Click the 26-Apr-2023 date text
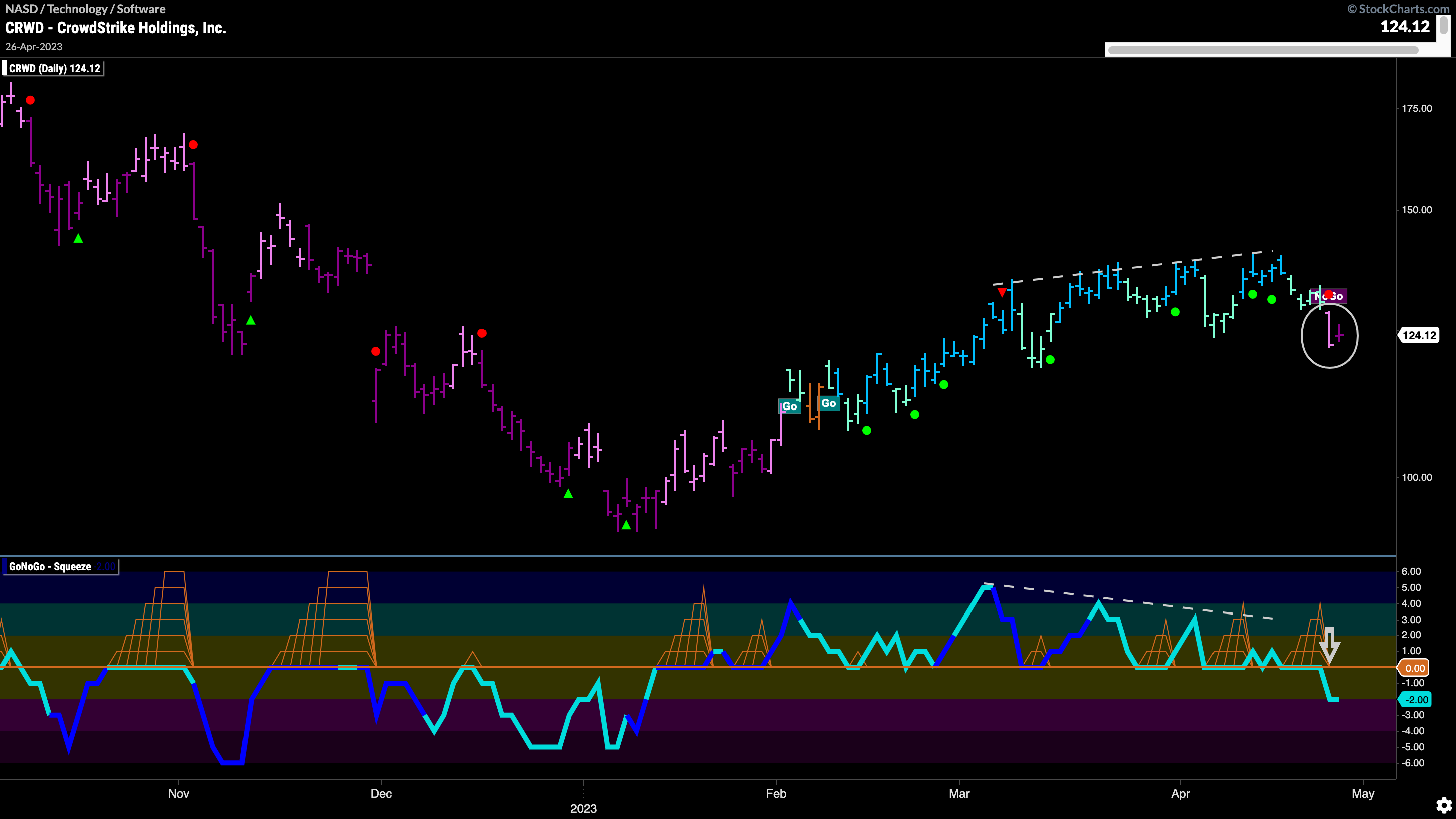This screenshot has height=819, width=1456. (x=34, y=47)
